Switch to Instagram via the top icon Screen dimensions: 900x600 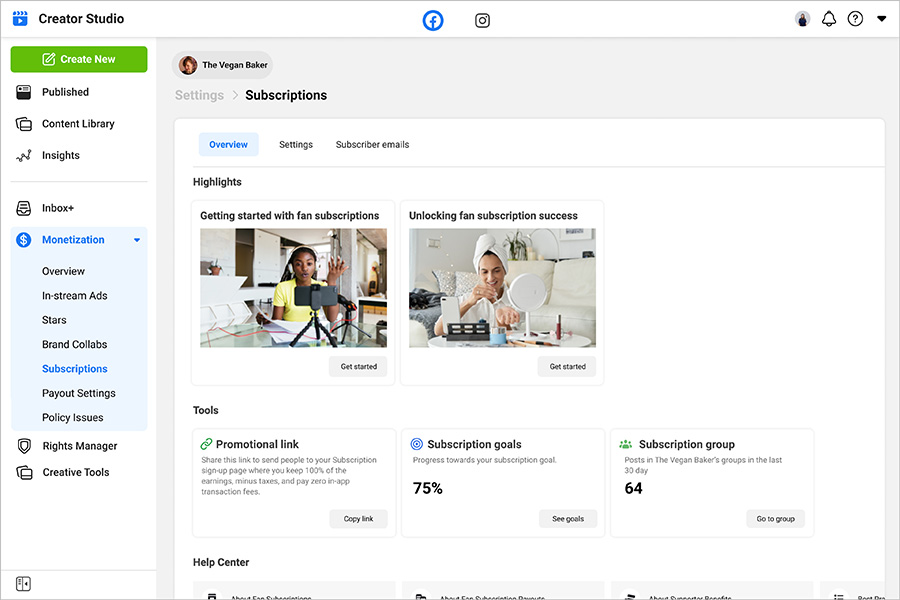click(x=482, y=20)
